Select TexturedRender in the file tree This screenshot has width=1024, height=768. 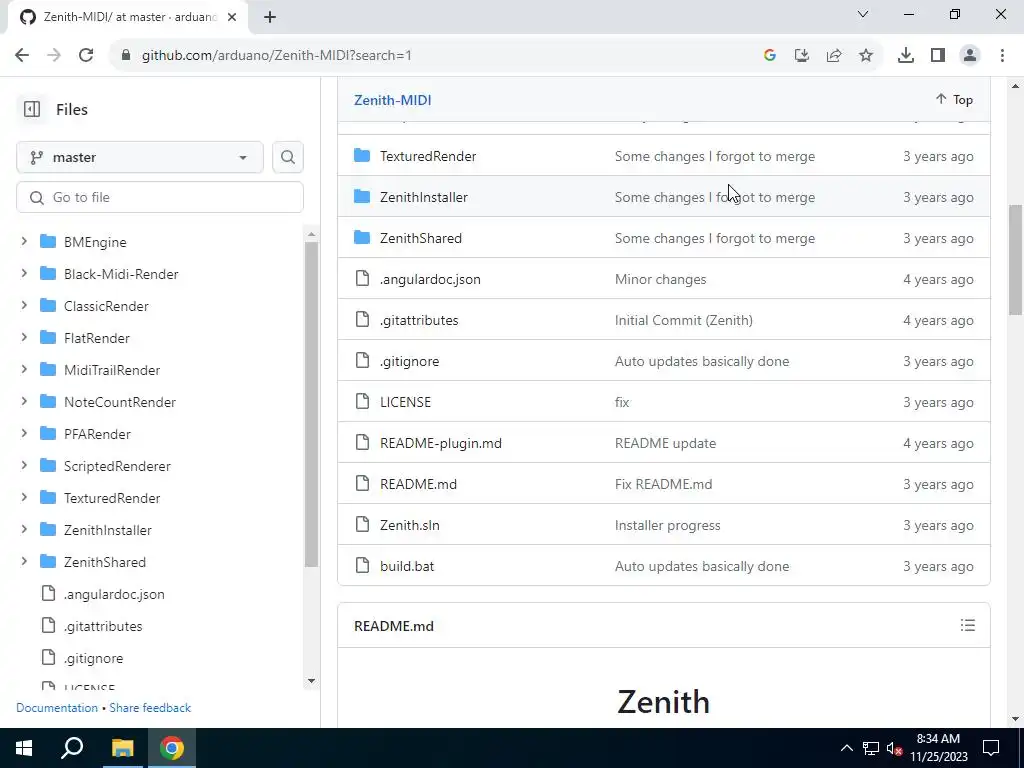[112, 498]
